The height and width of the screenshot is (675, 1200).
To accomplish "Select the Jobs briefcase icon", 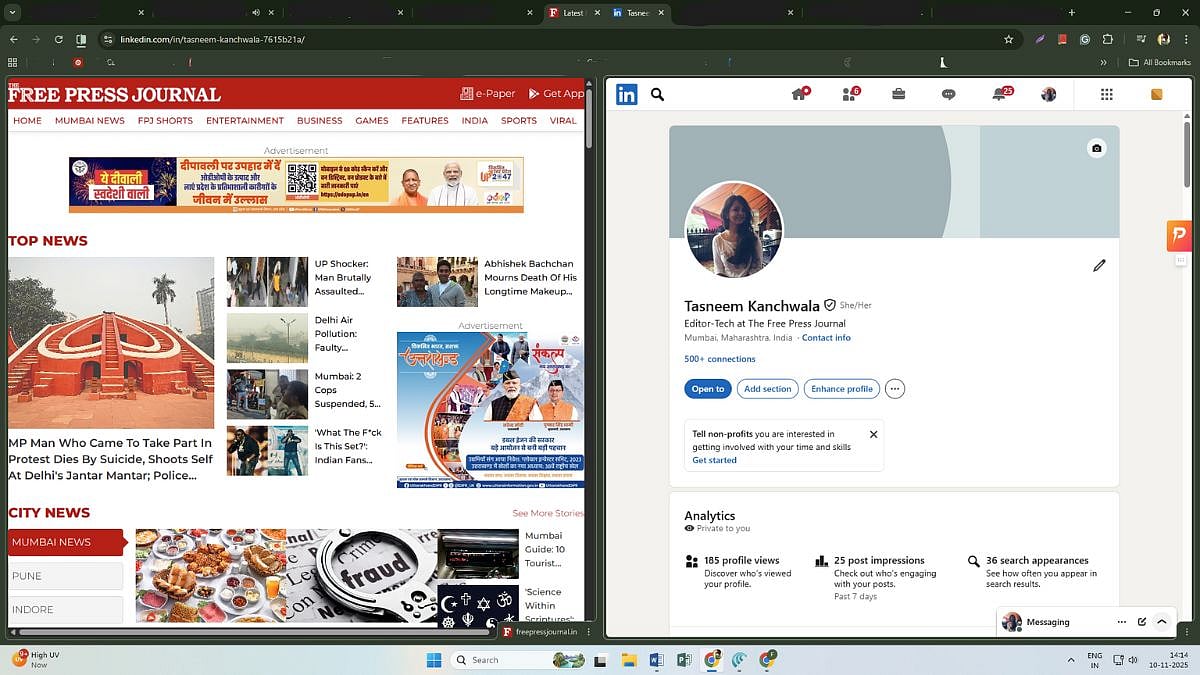I will pyautogui.click(x=897, y=93).
